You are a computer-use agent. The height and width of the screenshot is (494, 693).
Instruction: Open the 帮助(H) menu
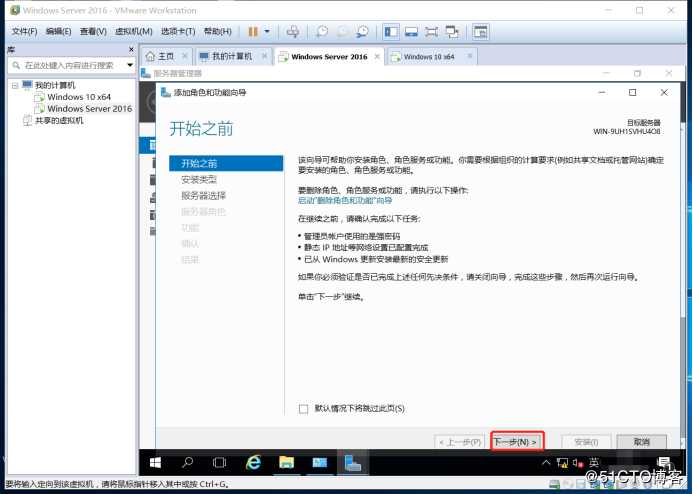point(217,31)
